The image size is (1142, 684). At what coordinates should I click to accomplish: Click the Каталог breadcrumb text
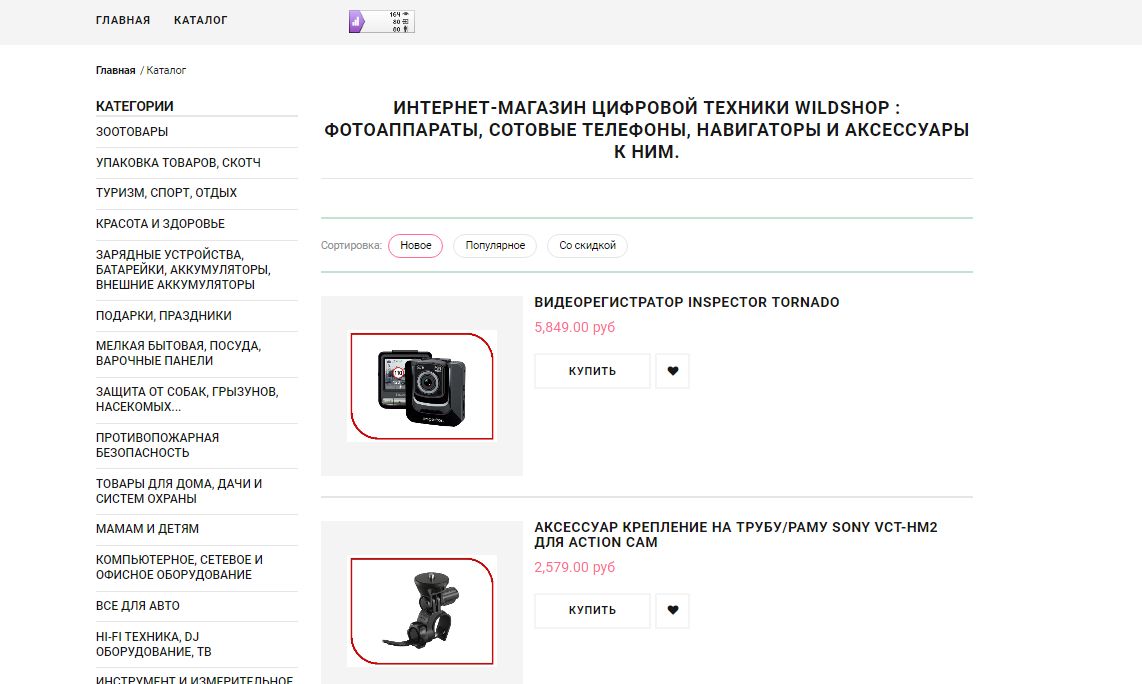click(166, 71)
